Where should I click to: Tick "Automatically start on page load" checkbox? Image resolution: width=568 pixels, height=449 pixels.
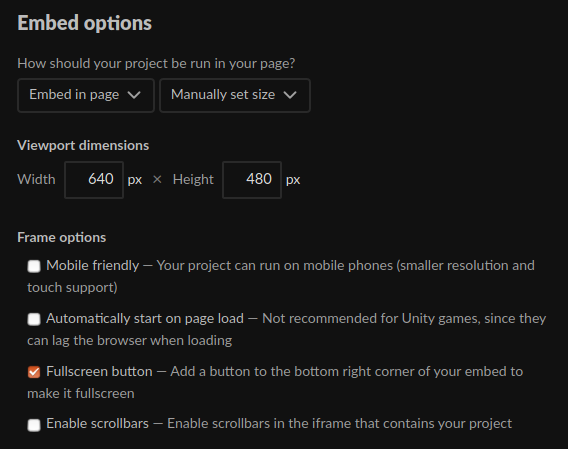[34, 319]
